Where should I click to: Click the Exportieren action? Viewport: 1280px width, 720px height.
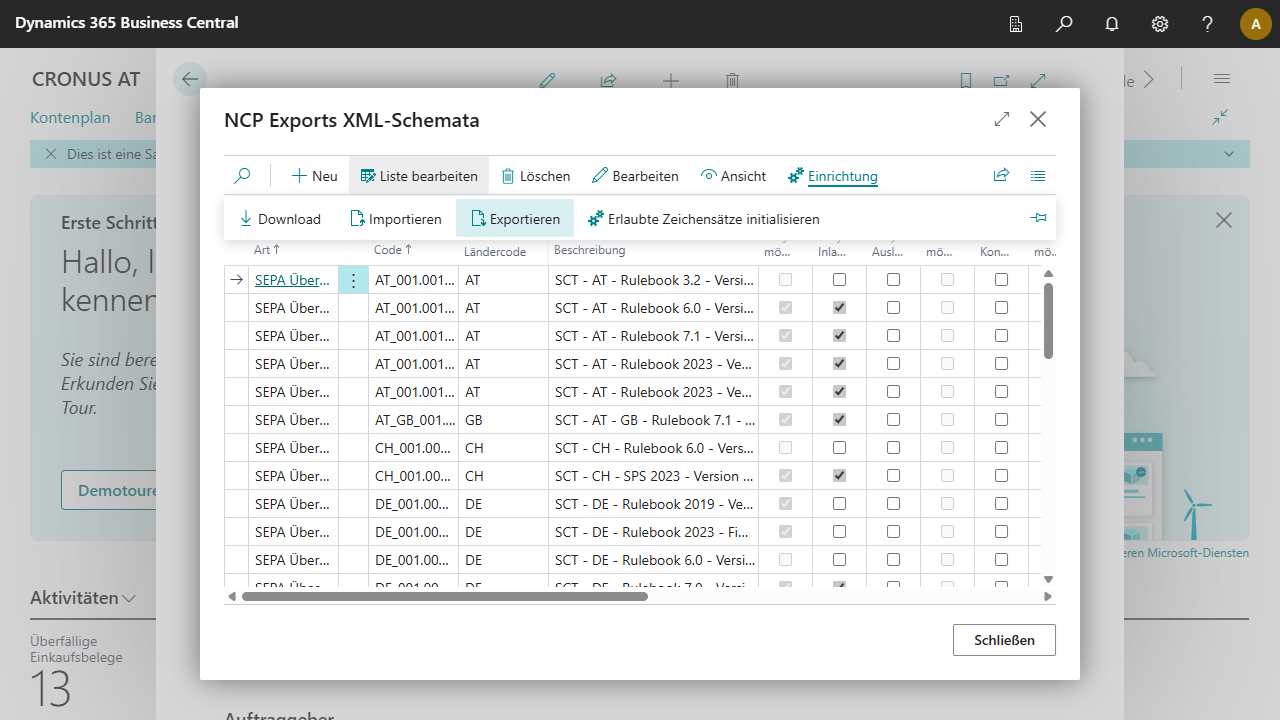pyautogui.click(x=515, y=219)
